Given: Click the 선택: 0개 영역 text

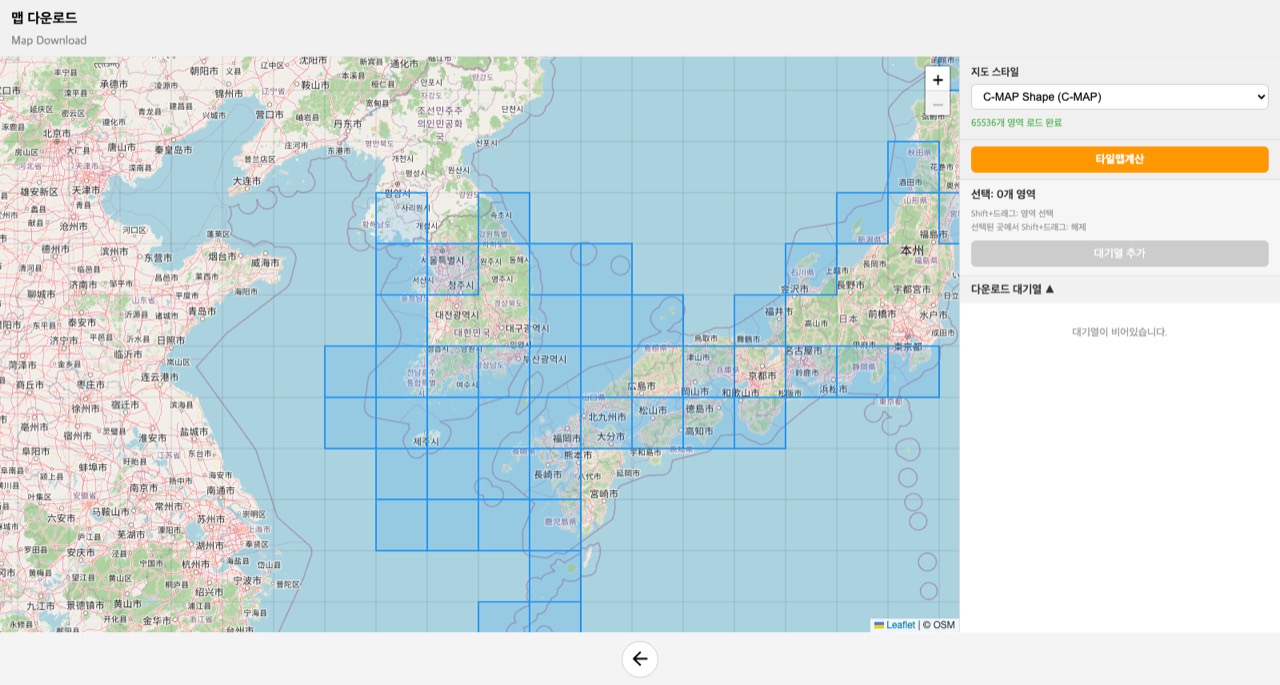Looking at the screenshot, I should (1003, 194).
